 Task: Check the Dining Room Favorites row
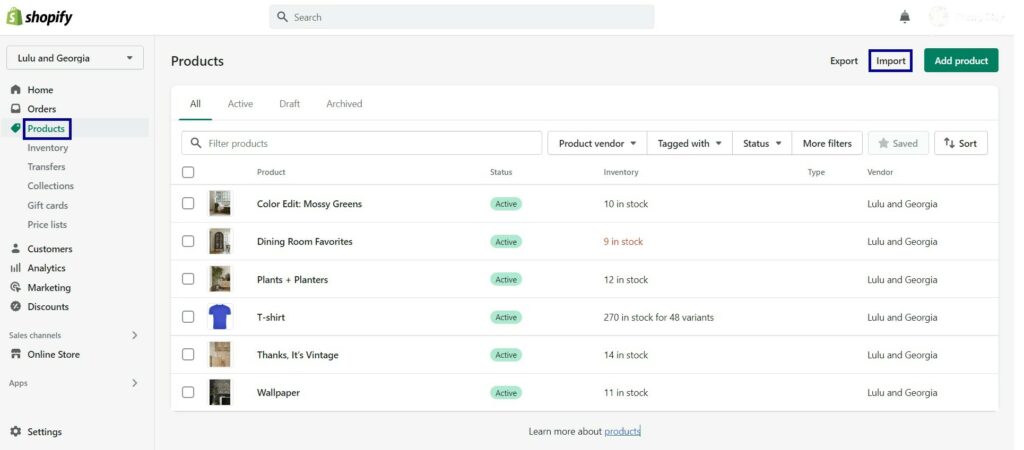click(188, 241)
